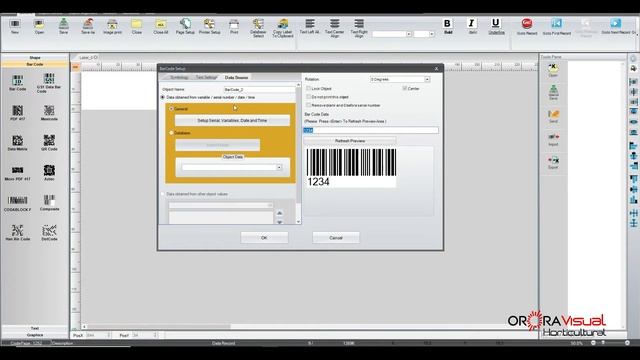
Task: Select the DotCode barcode tool
Action: point(49,233)
